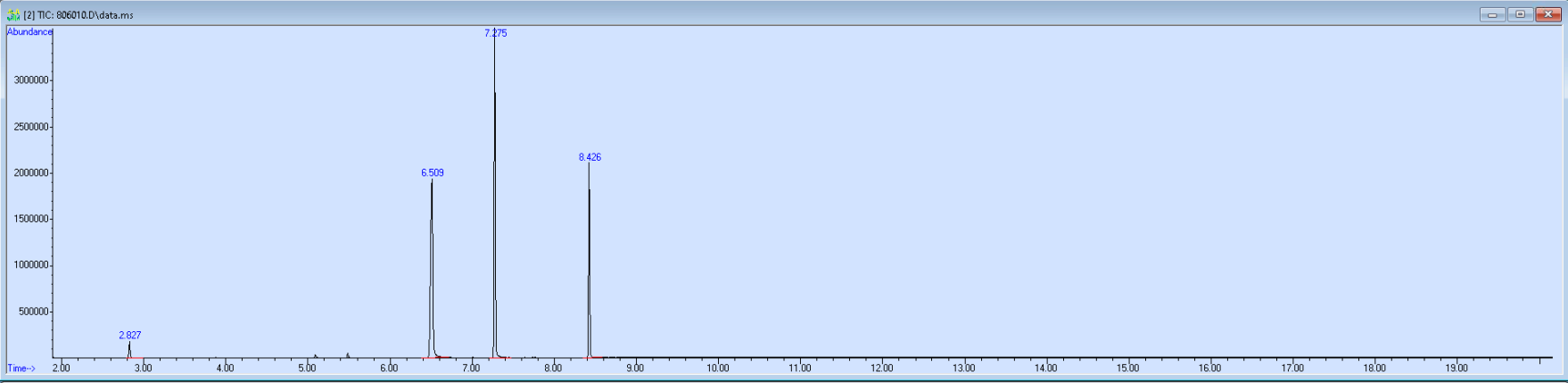Click the 15.00 time axis label

(1128, 368)
